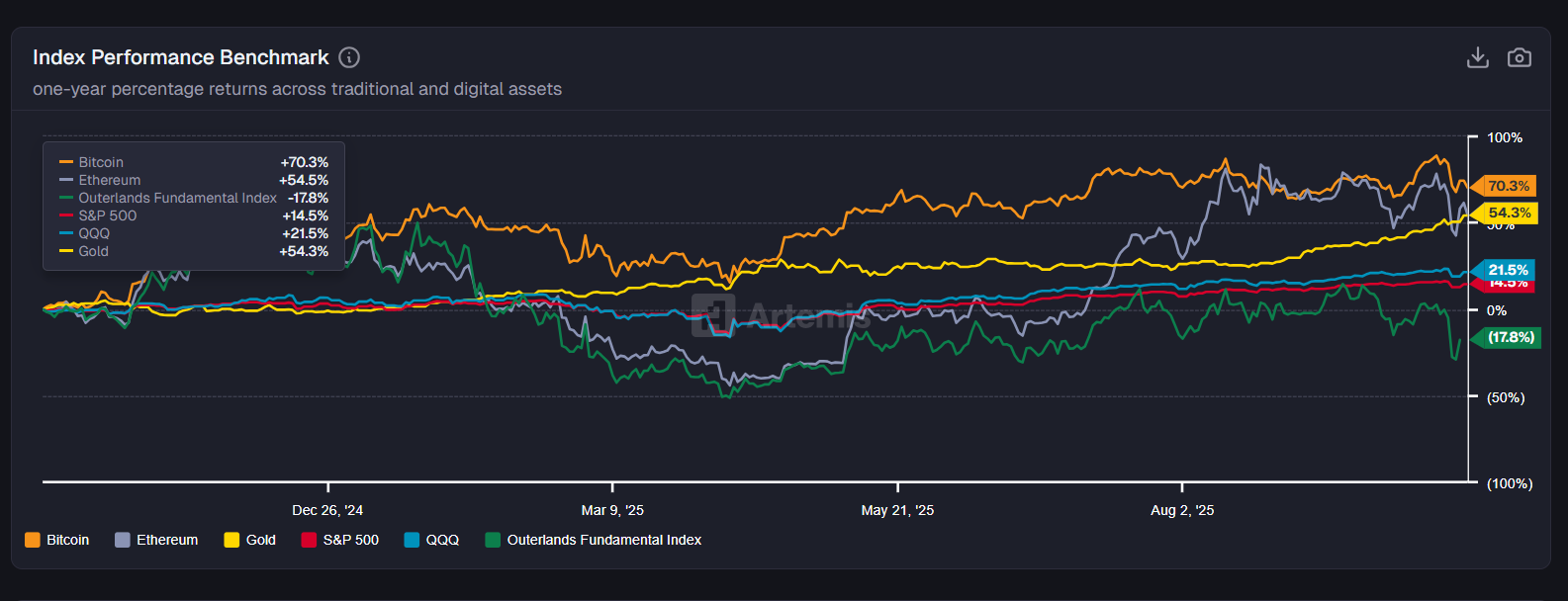Click the Aug 2, '25 date tick
Screen dimensions: 1568x601
tap(1182, 510)
